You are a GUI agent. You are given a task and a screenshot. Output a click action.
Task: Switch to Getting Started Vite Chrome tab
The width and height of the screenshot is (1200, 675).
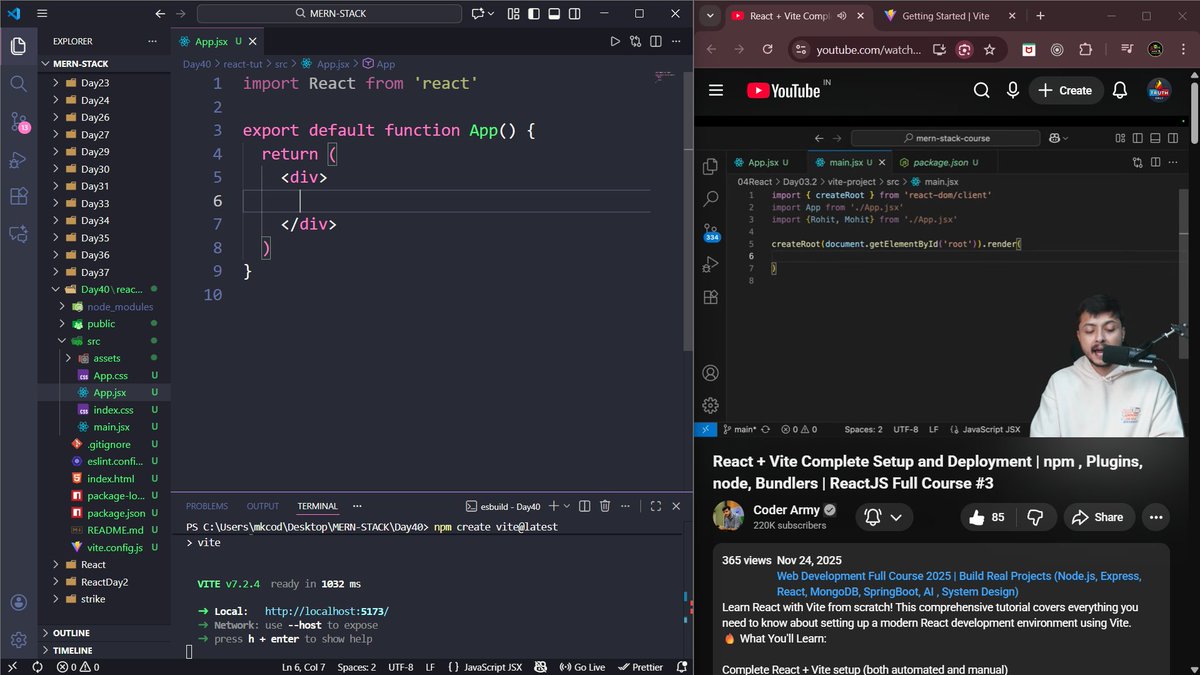coord(945,16)
